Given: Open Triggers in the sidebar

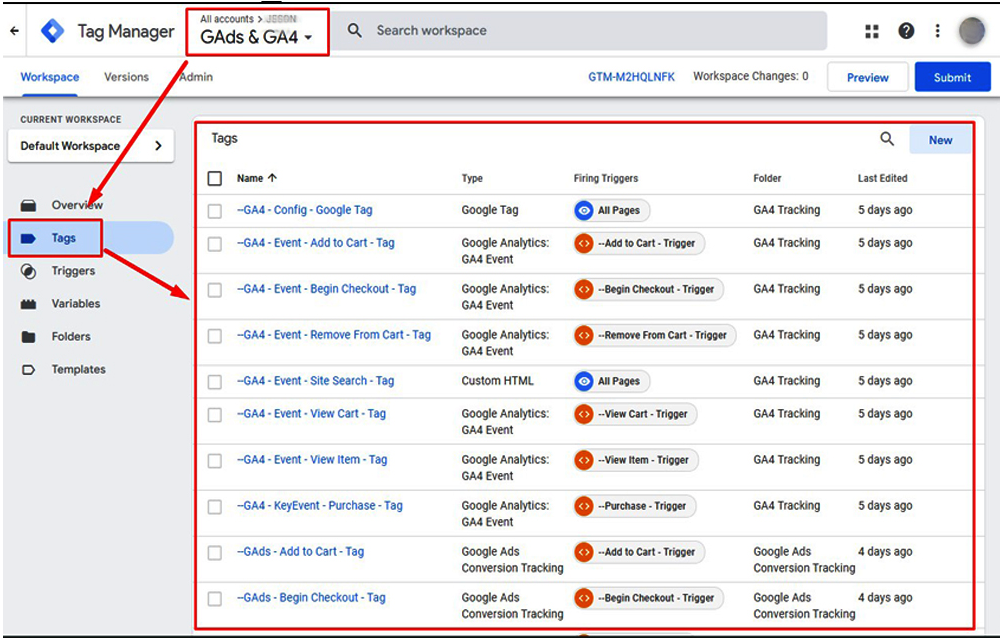Looking at the screenshot, I should point(73,271).
